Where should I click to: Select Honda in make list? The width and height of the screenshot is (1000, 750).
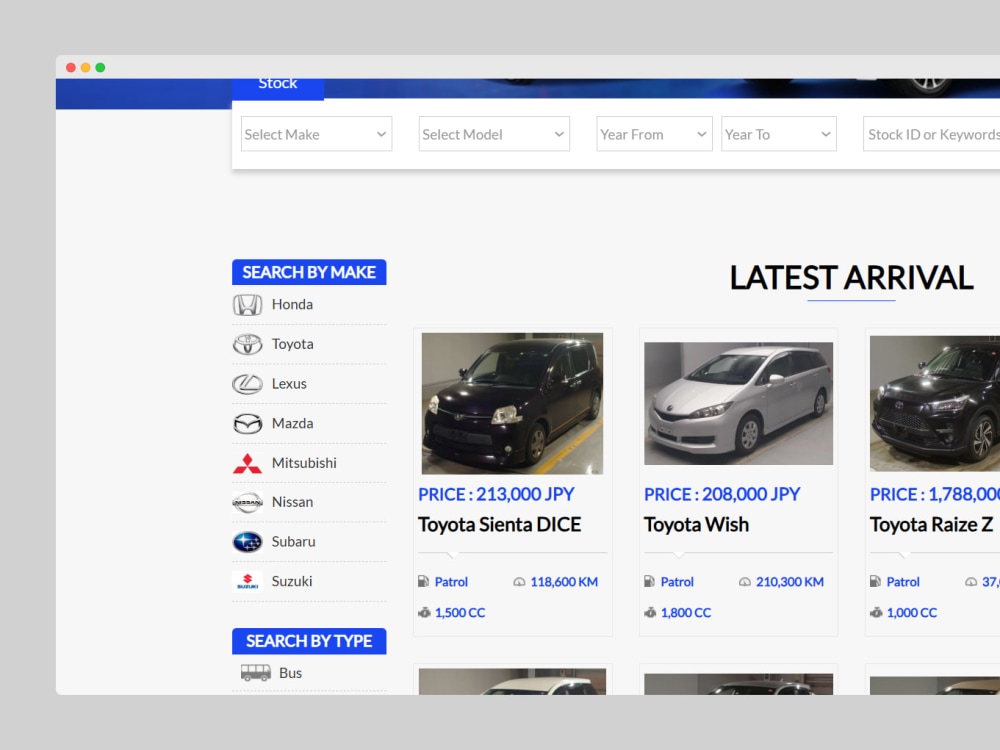coord(292,305)
